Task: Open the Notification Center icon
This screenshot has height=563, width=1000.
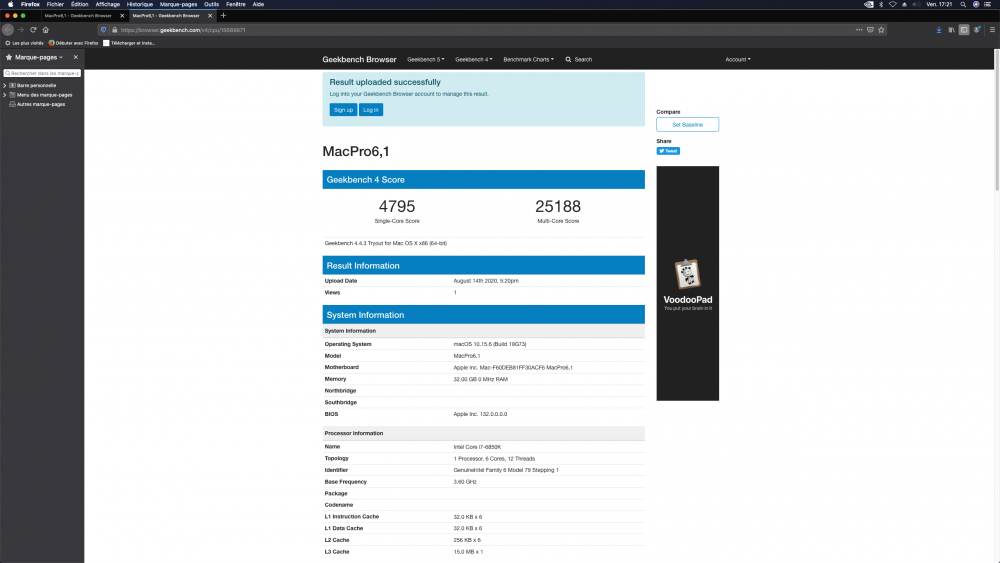Action: pyautogui.click(x=987, y=4)
